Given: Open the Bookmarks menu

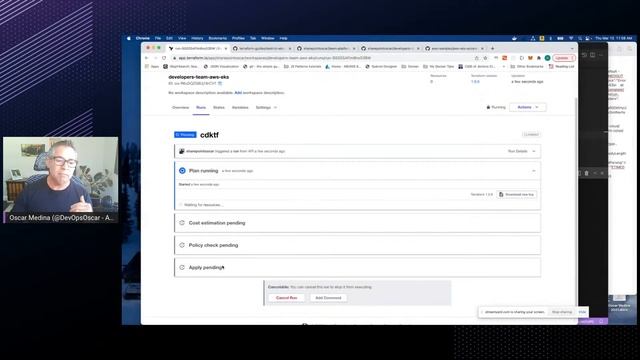Looking at the screenshot, I should tap(218, 38).
